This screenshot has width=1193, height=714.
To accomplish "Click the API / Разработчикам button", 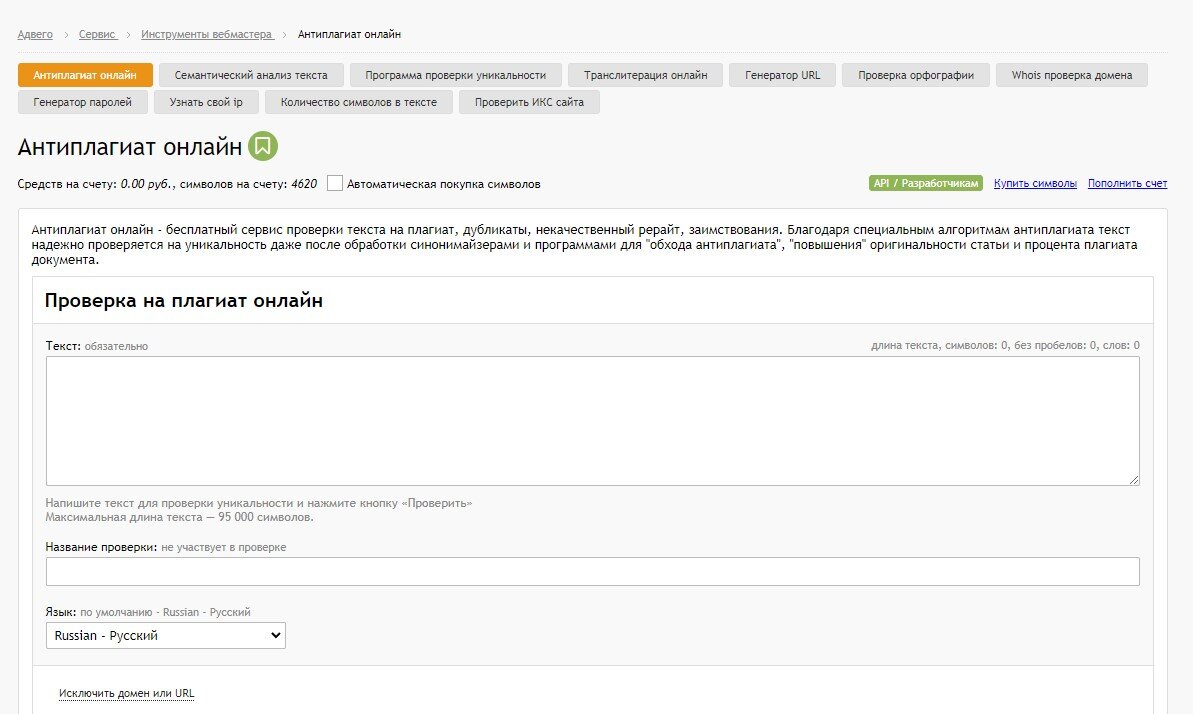I will tap(926, 183).
